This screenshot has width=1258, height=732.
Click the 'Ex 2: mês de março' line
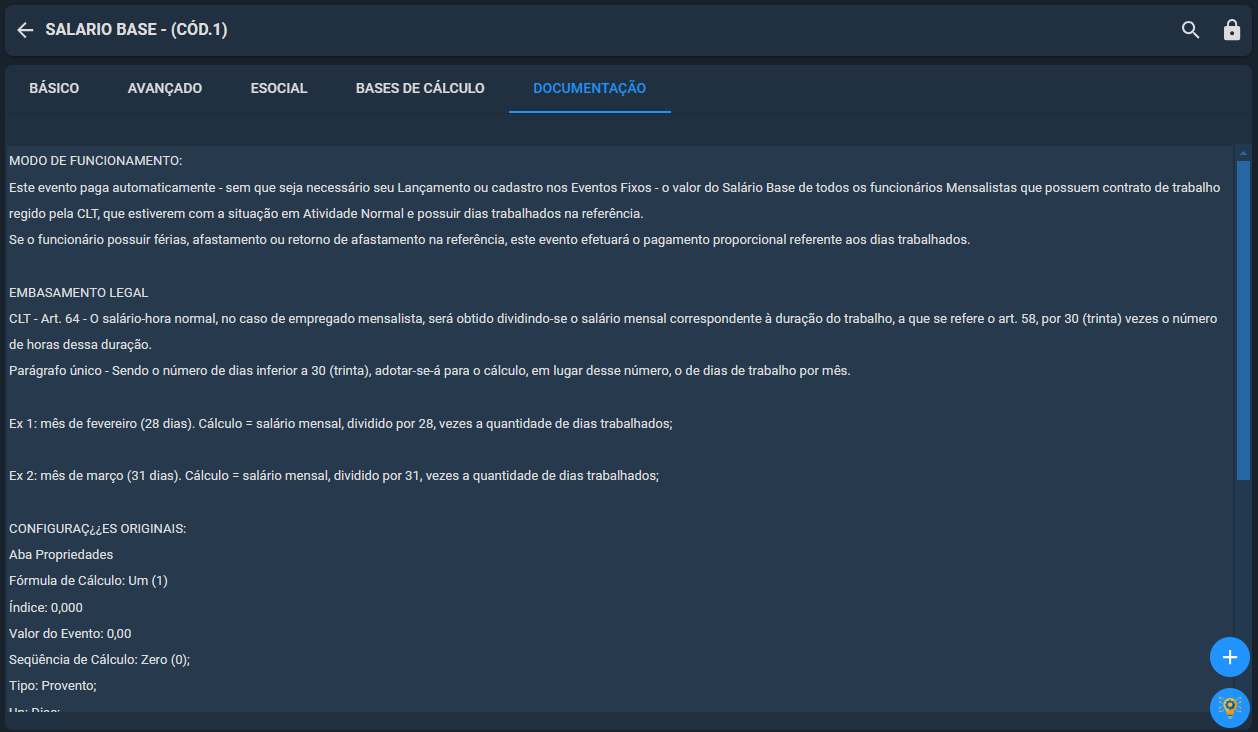point(334,476)
